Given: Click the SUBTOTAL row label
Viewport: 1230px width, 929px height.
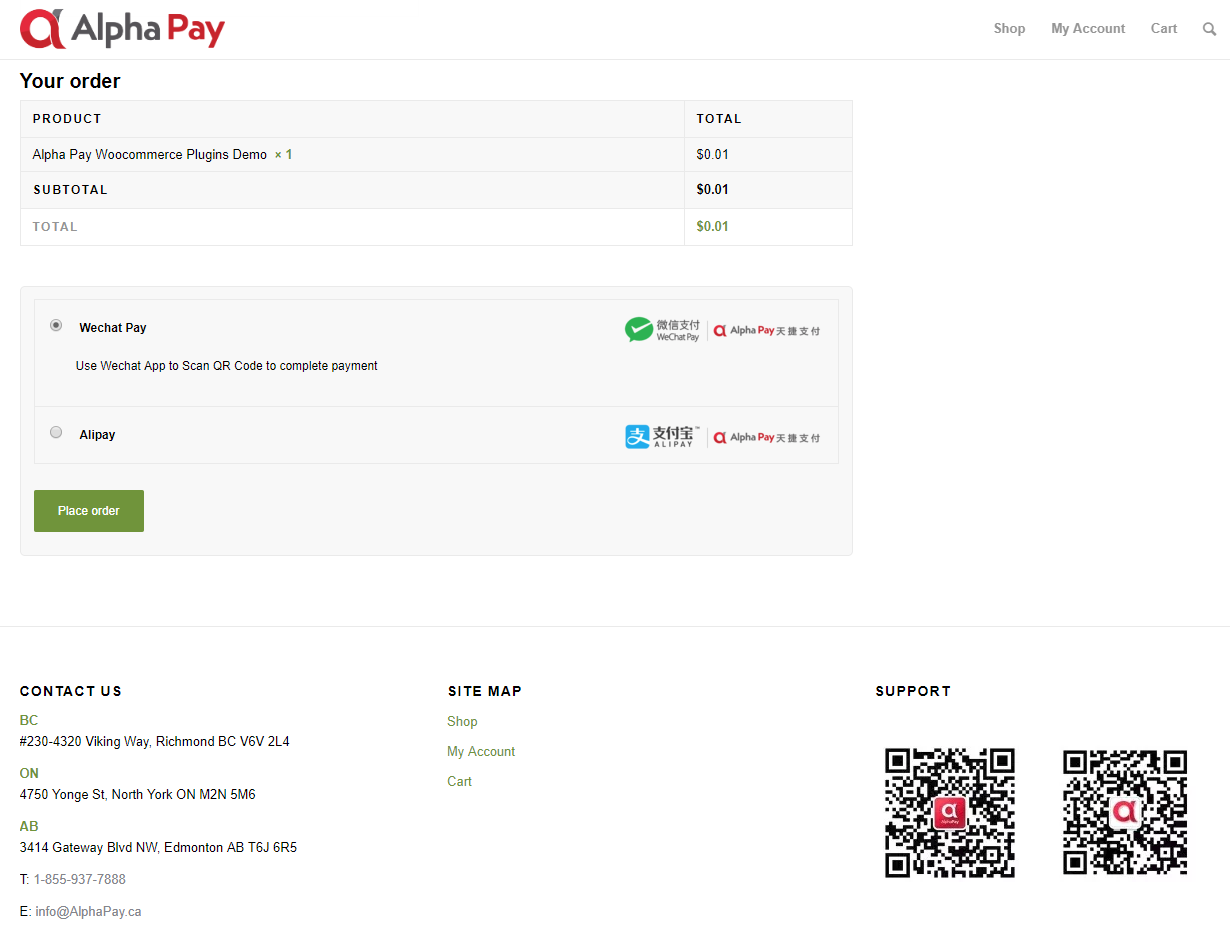Looking at the screenshot, I should (70, 190).
